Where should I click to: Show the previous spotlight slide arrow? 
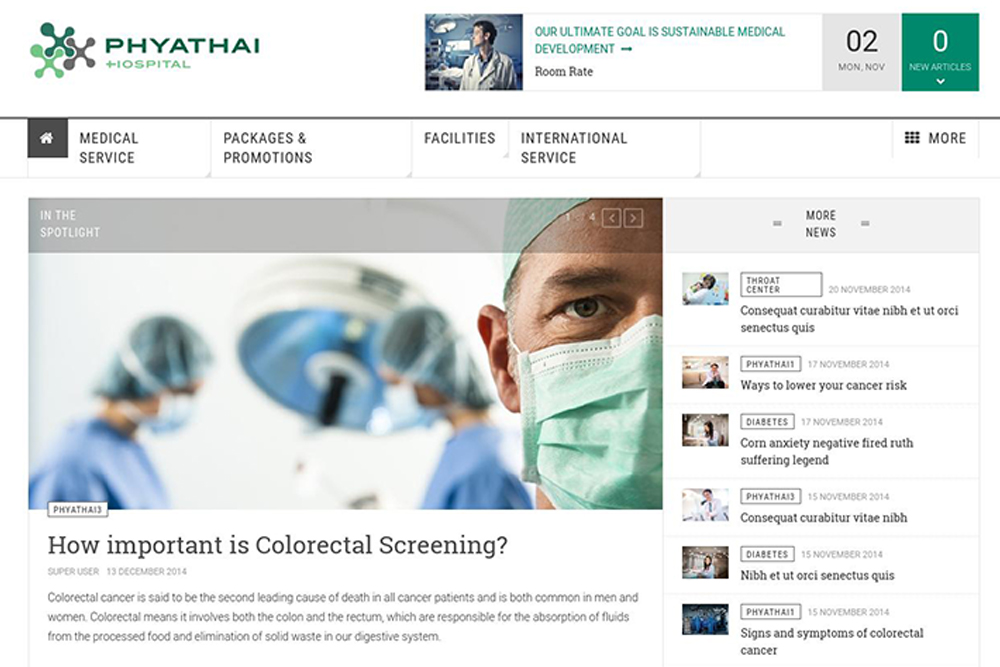(x=611, y=218)
